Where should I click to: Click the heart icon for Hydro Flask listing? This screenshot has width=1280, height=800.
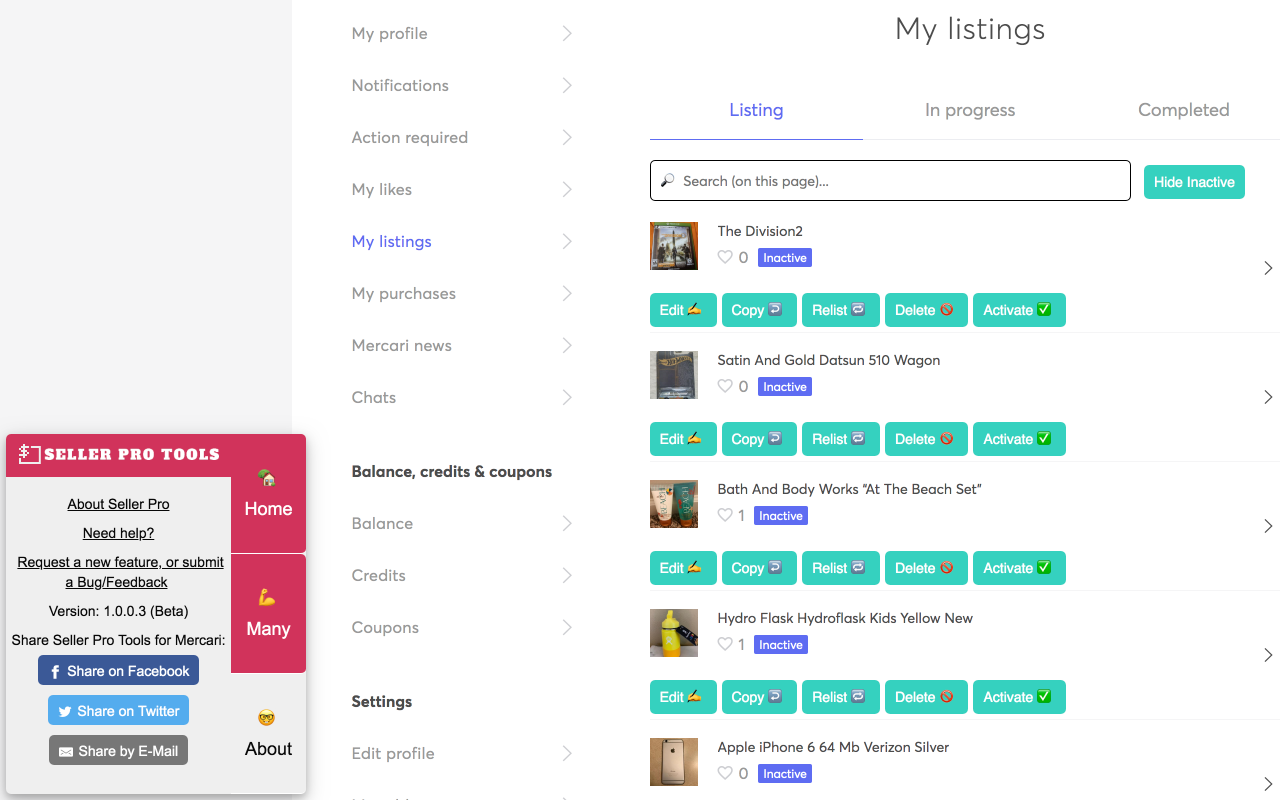725,644
